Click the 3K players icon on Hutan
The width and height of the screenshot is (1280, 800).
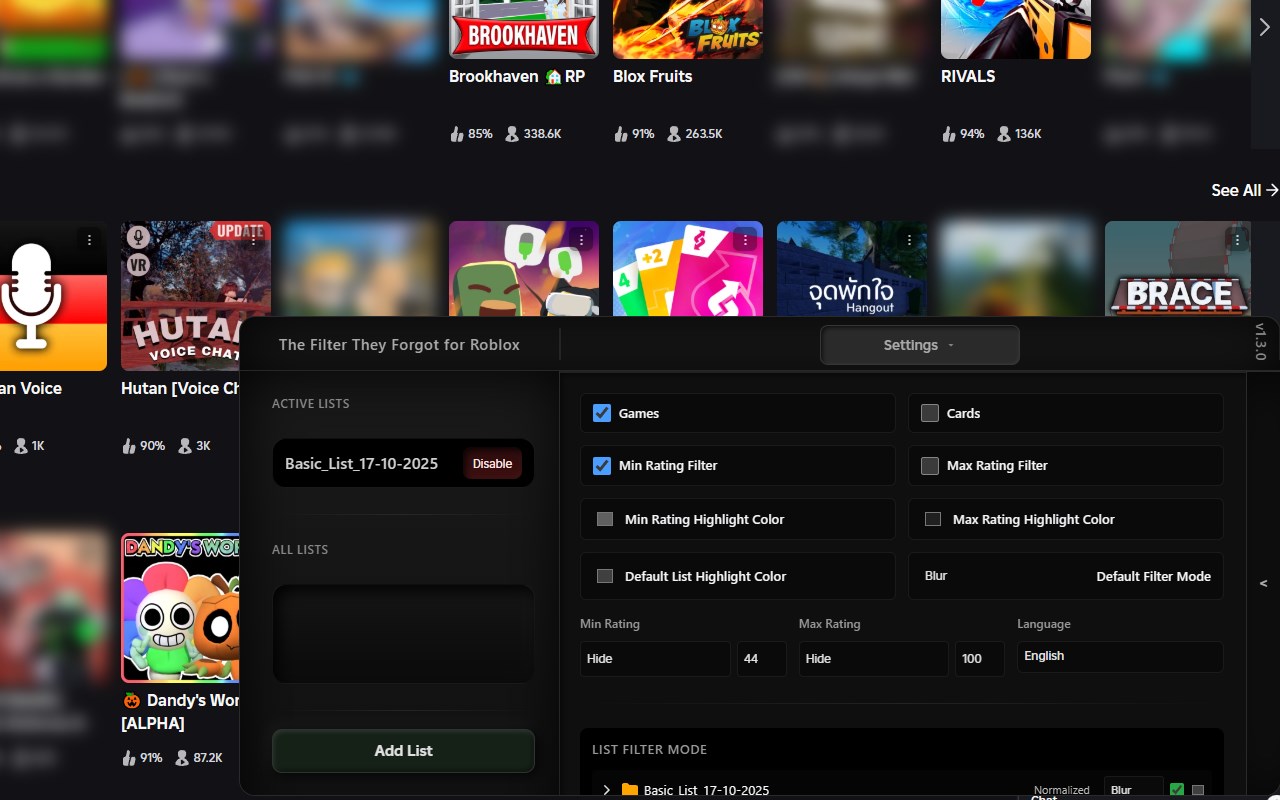184,445
